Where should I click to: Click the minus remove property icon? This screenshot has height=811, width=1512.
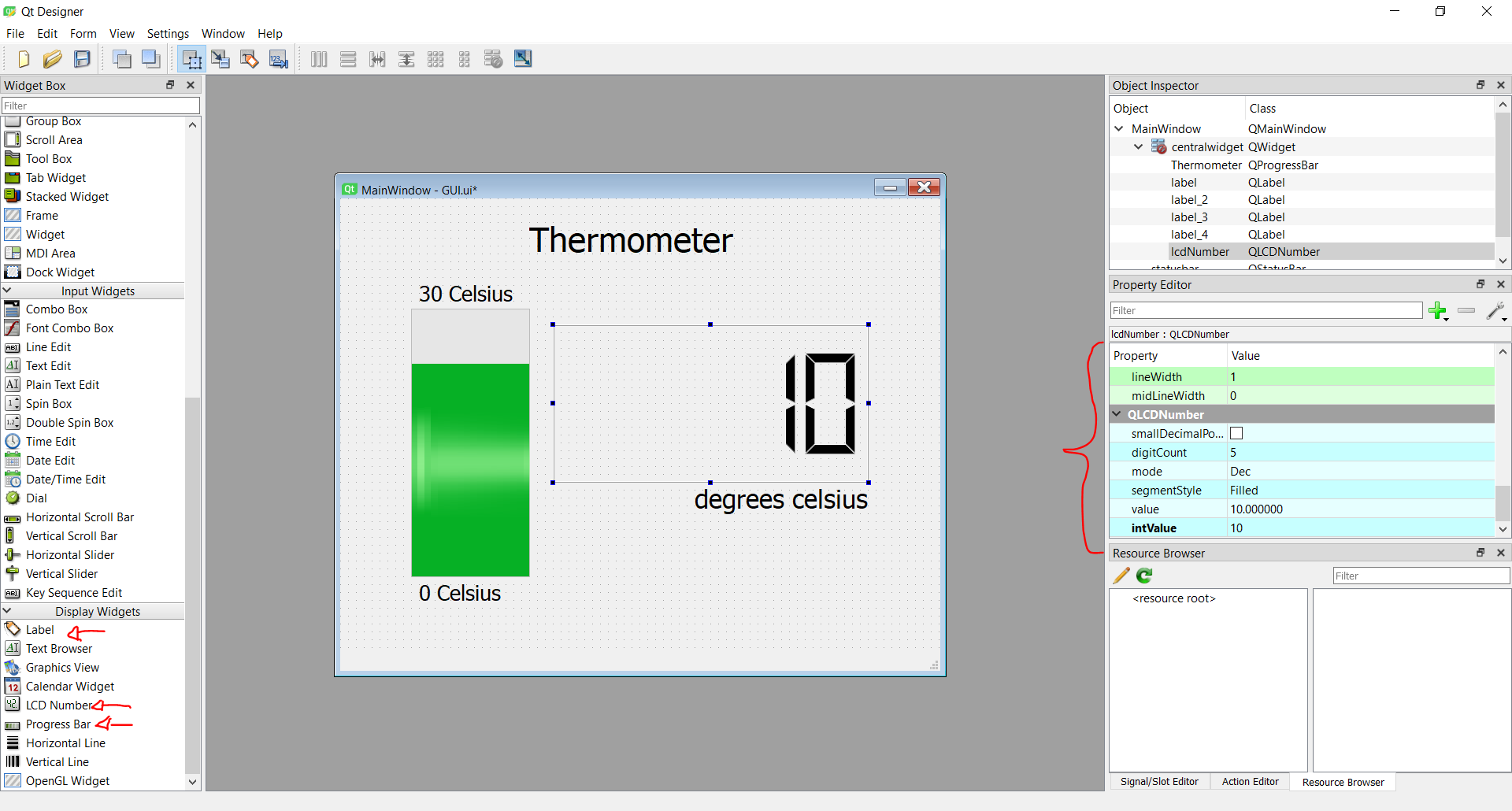[x=1466, y=310]
